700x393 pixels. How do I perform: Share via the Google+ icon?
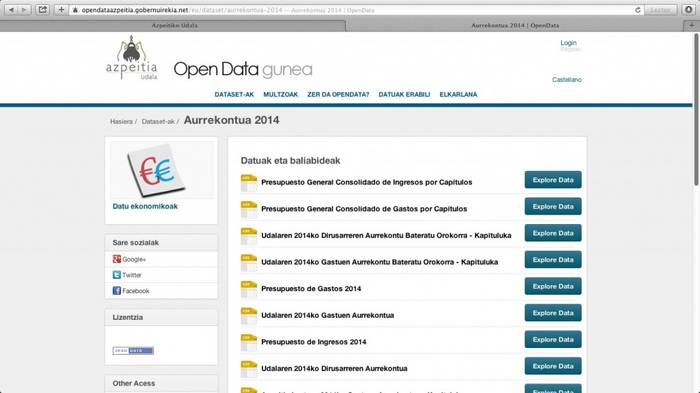[117, 259]
